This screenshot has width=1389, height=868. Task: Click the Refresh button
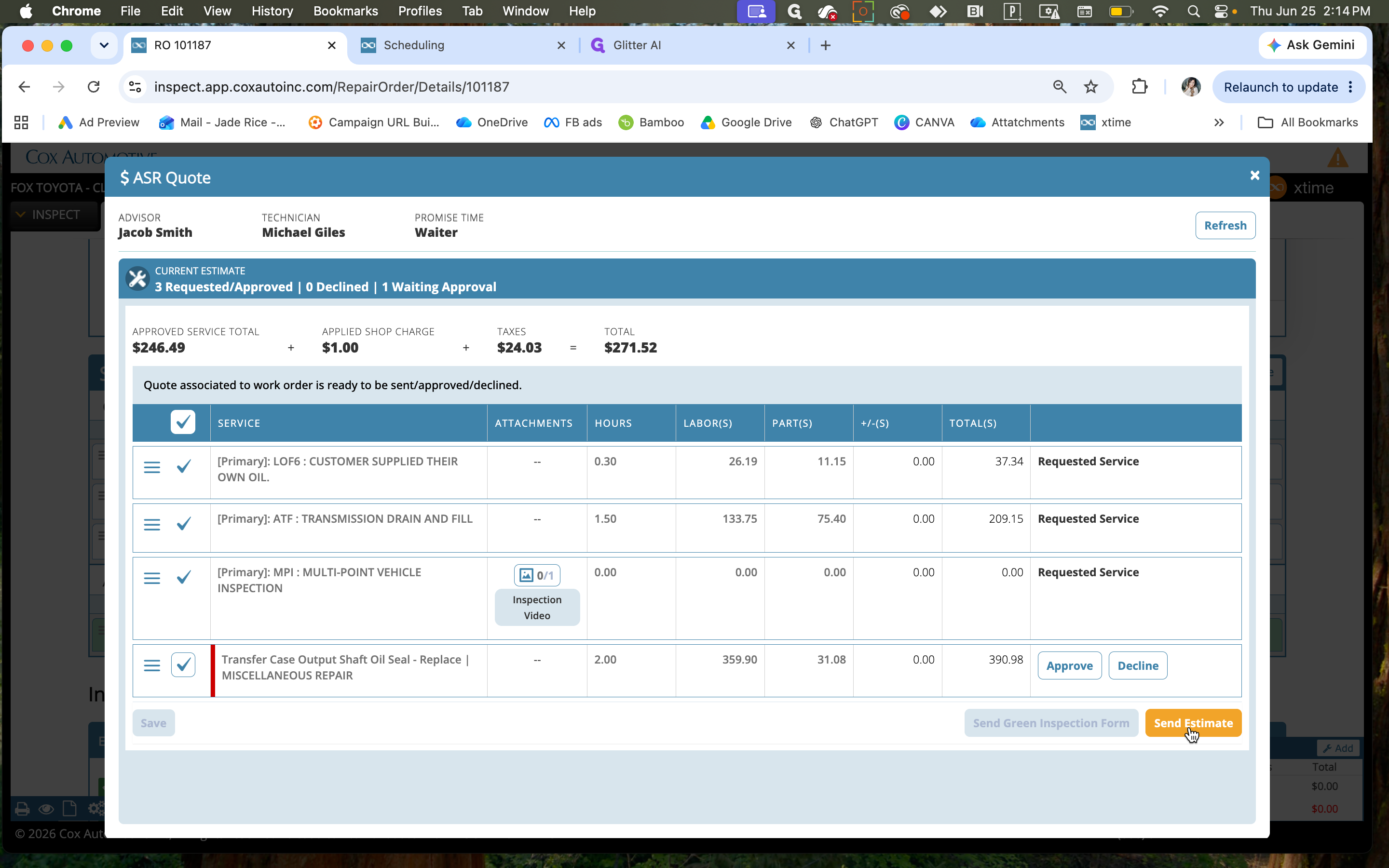coord(1225,225)
